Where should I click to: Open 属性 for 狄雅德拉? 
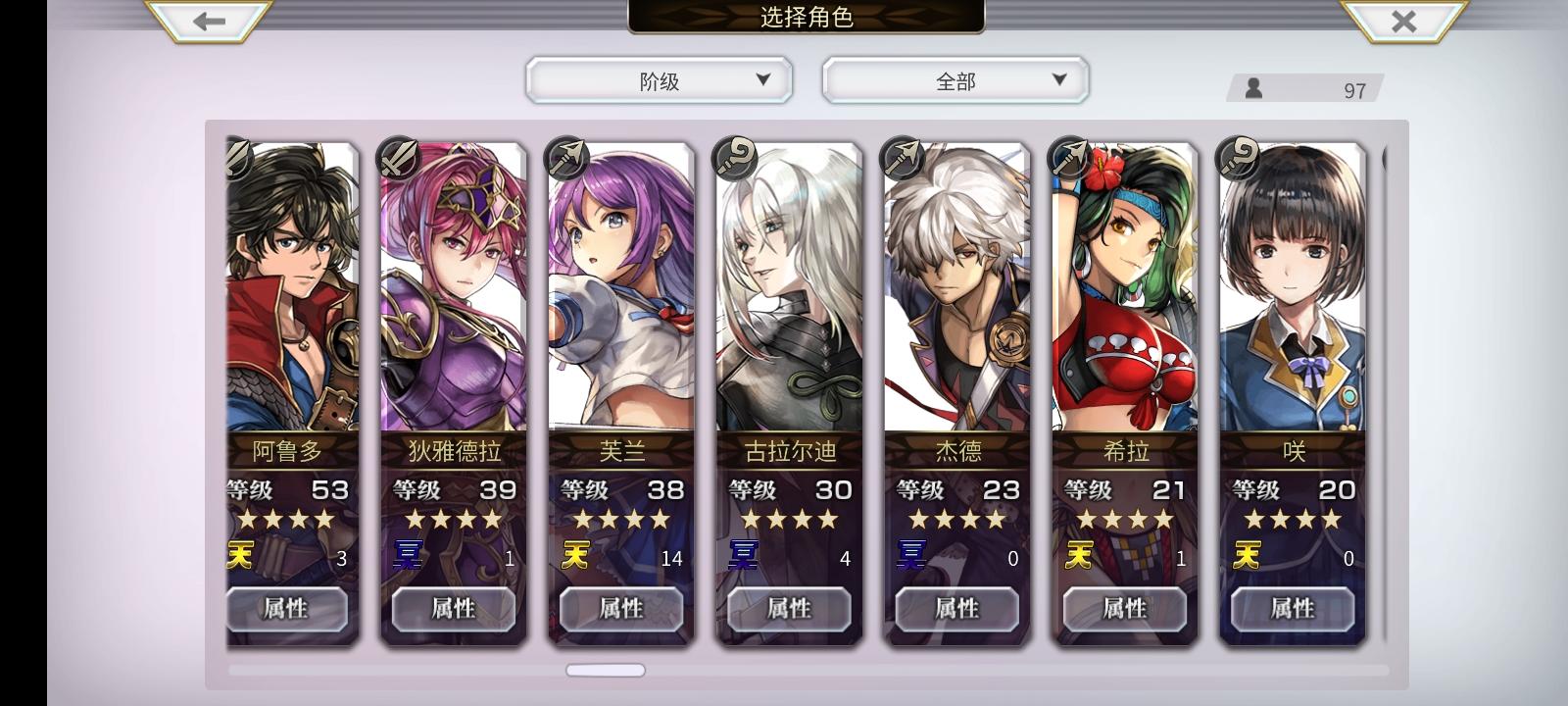click(x=454, y=609)
